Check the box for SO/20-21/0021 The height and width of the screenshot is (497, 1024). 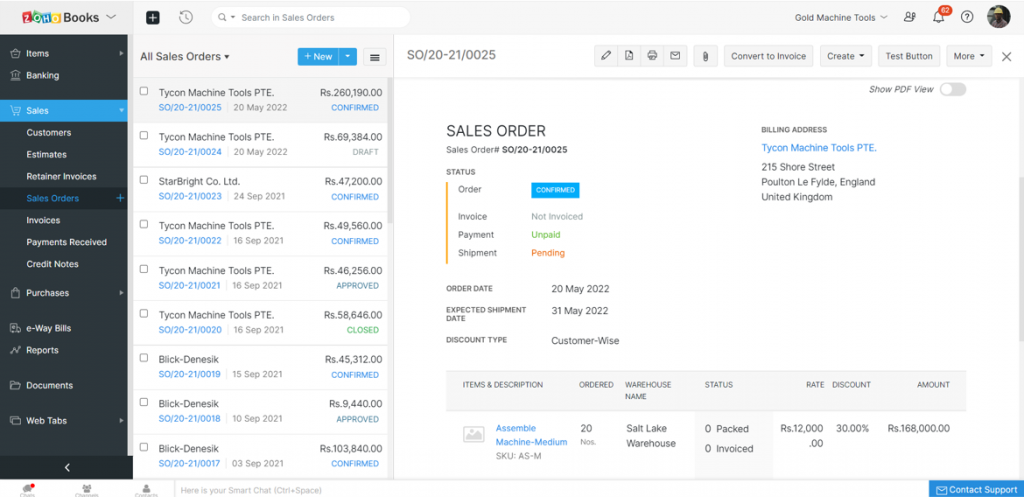click(x=144, y=268)
